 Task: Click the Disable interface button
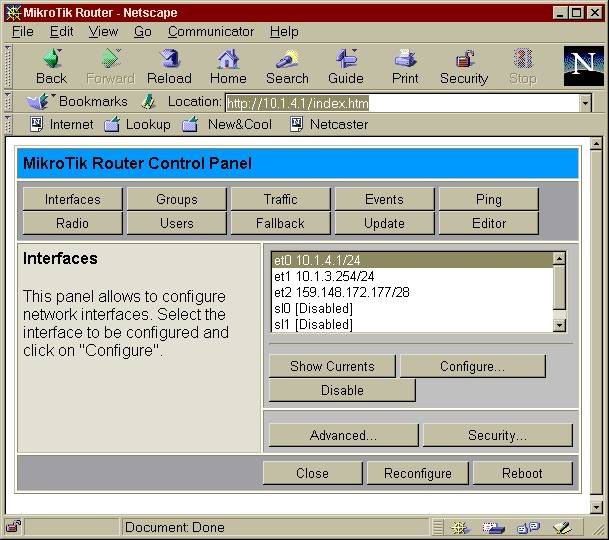[342, 390]
